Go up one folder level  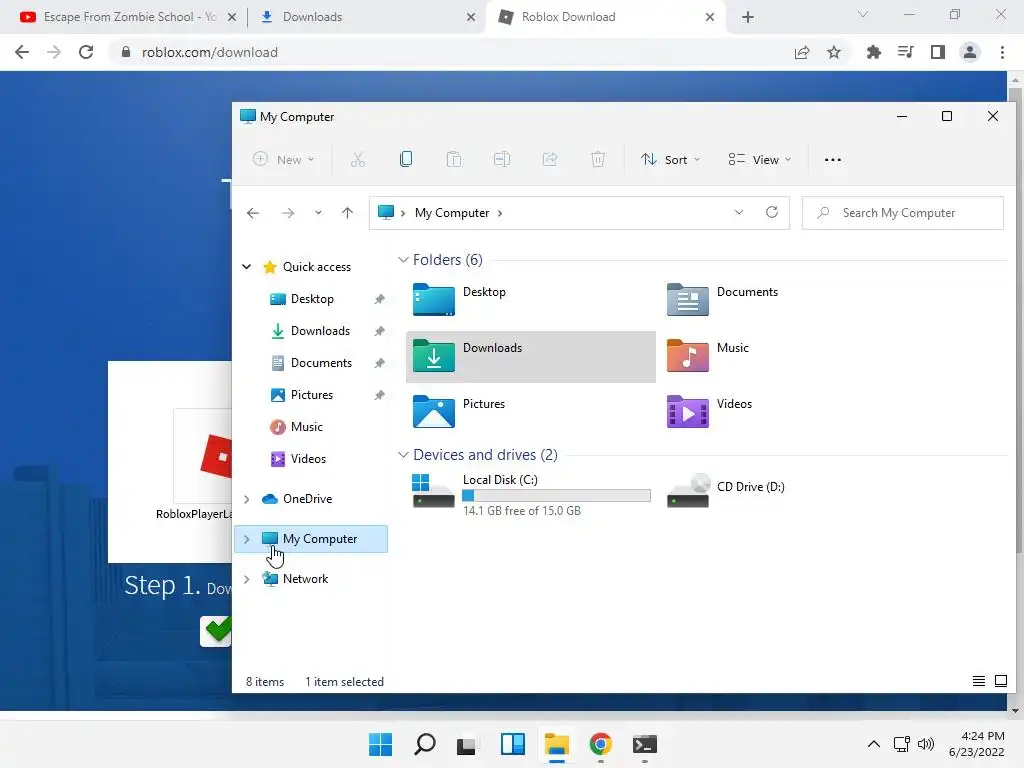coord(347,213)
